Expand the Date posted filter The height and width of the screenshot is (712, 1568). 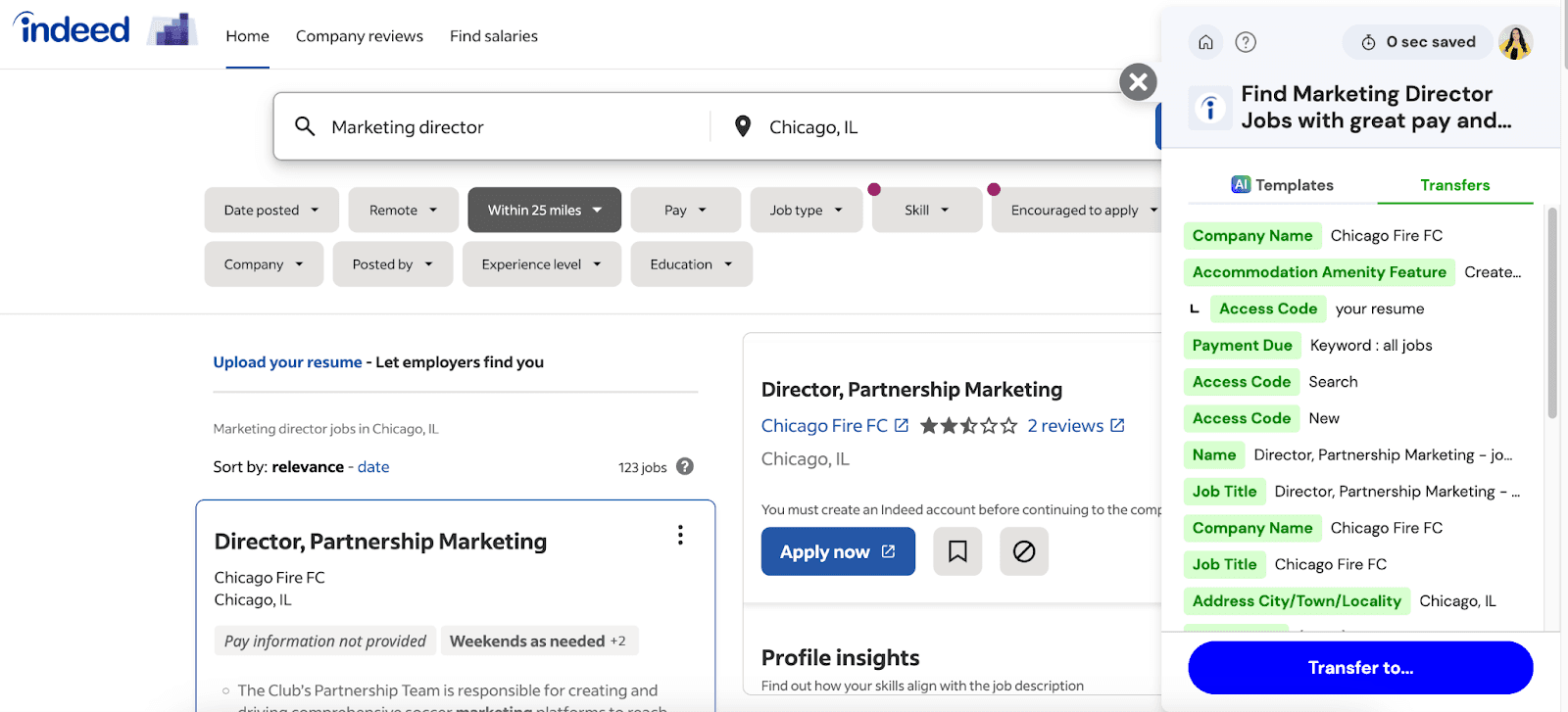(x=271, y=210)
